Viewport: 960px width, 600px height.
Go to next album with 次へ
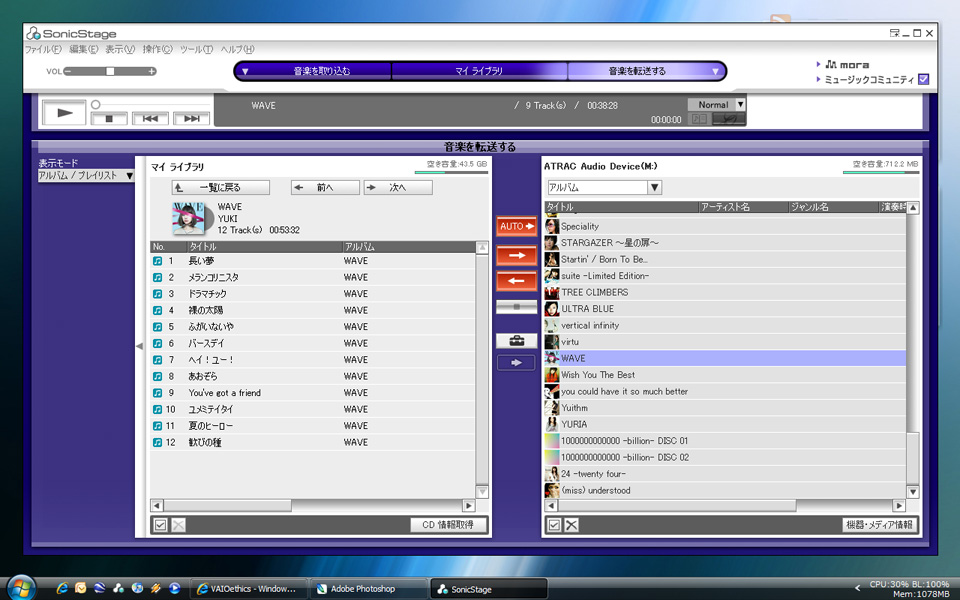coord(398,187)
